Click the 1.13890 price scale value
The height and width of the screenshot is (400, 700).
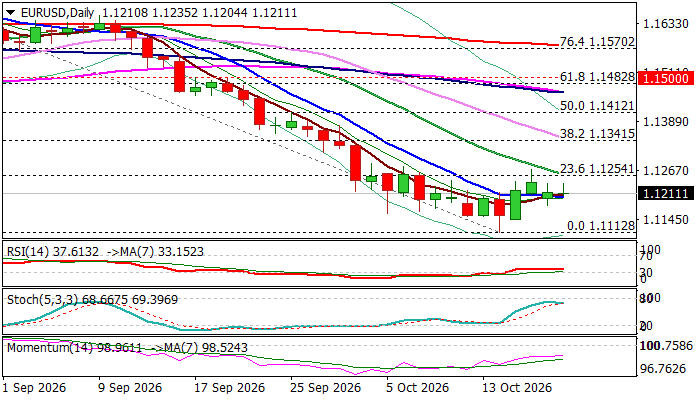[666, 121]
